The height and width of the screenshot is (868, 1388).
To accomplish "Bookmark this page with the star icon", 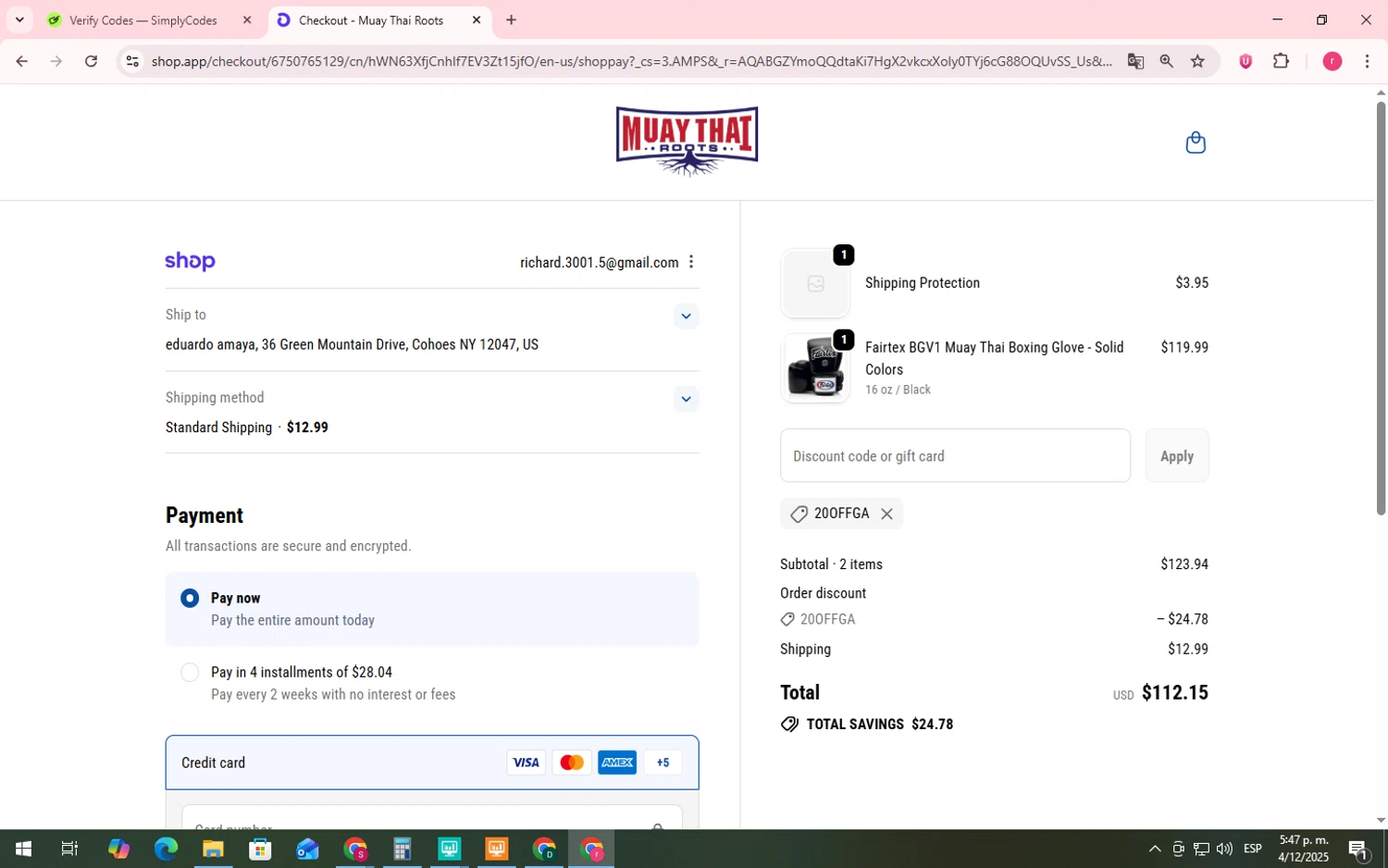I will [1197, 61].
